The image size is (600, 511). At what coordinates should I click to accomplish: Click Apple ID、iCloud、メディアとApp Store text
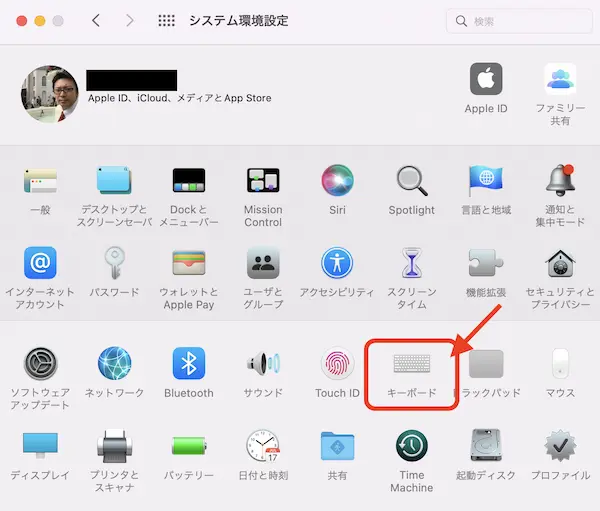179,98
